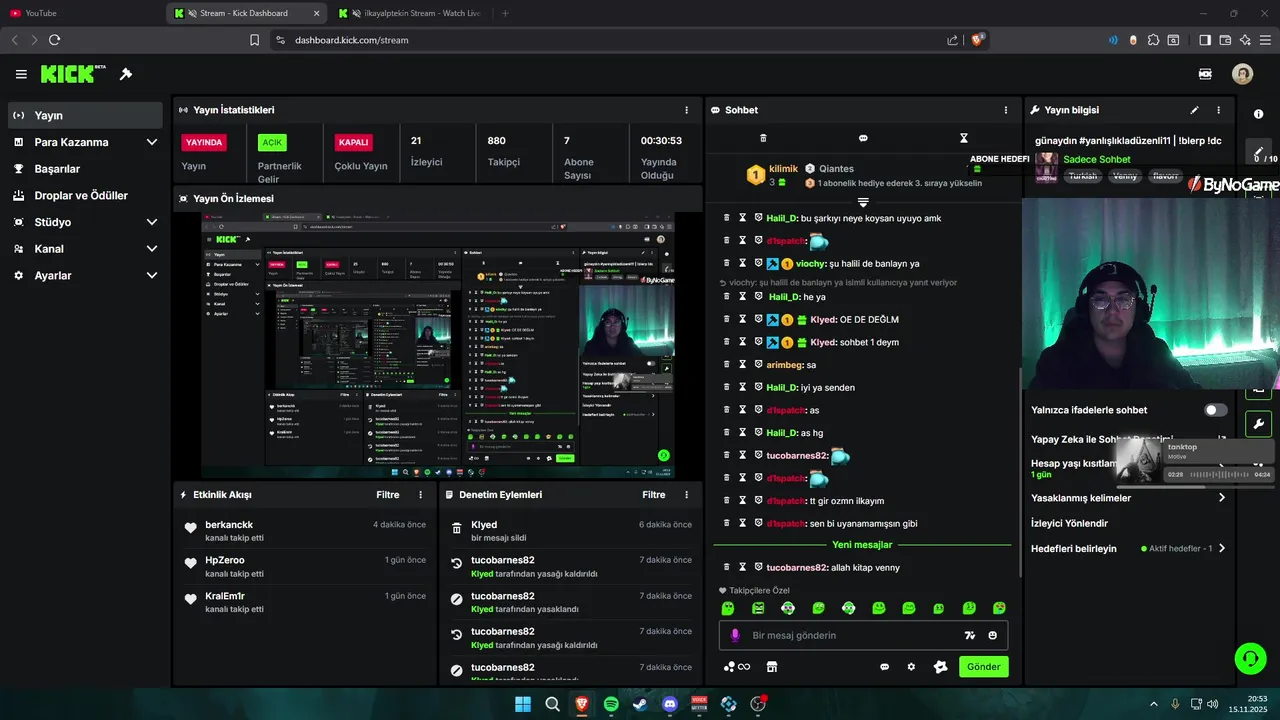Select Yayın in left sidebar
Viewport: 1280px width, 720px height.
(x=85, y=115)
